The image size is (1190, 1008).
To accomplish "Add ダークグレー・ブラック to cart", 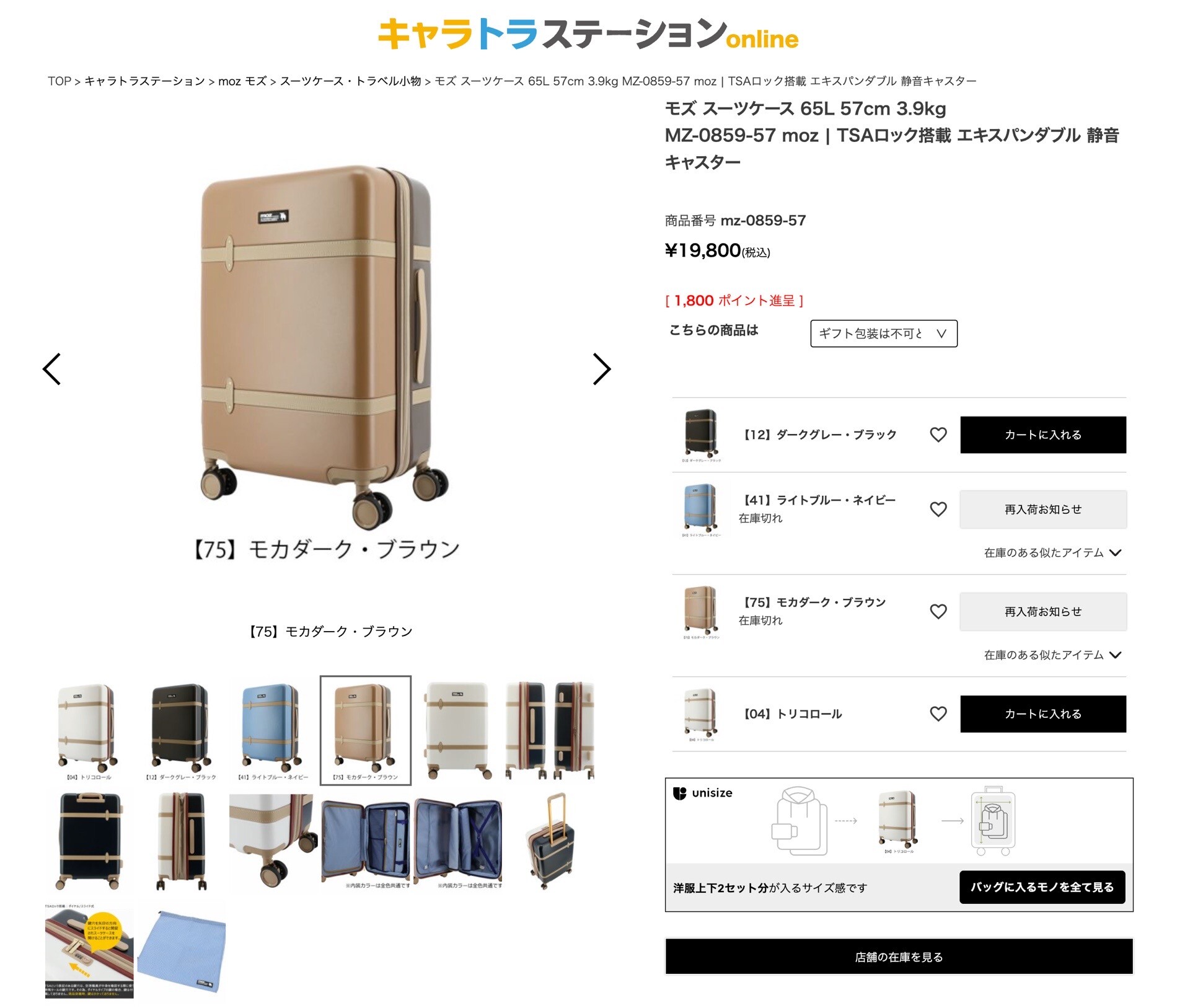I will (1043, 435).
